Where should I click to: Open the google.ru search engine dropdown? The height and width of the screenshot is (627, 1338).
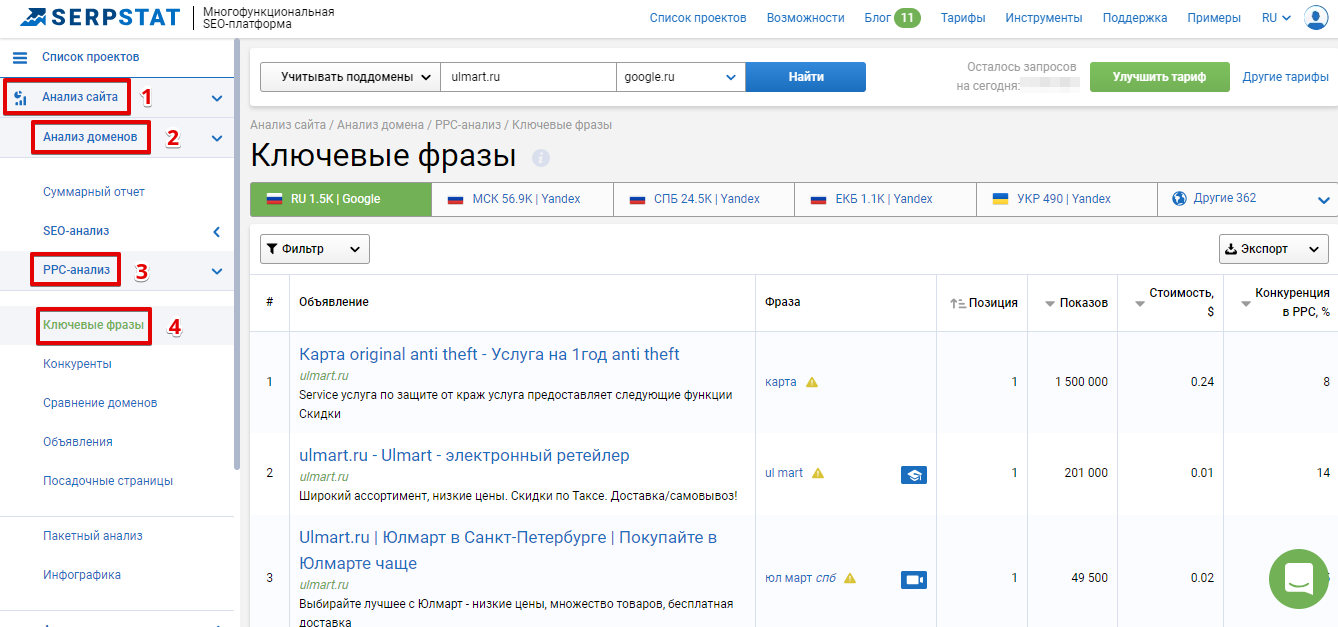681,77
